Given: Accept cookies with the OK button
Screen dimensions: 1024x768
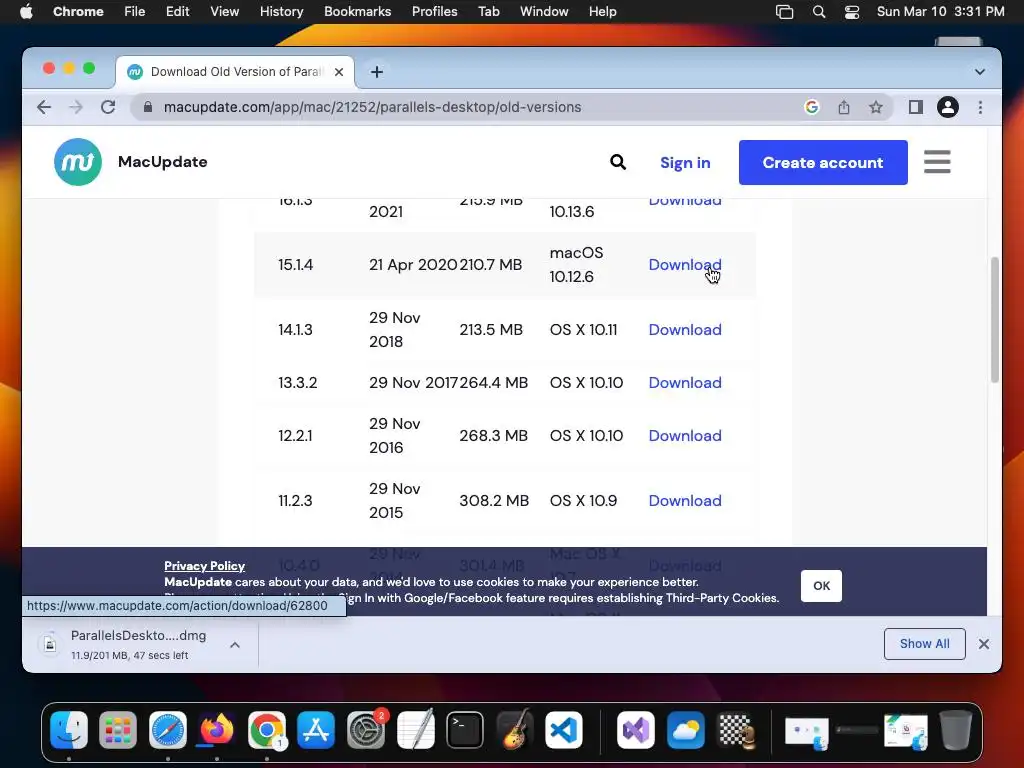Looking at the screenshot, I should click(x=822, y=586).
